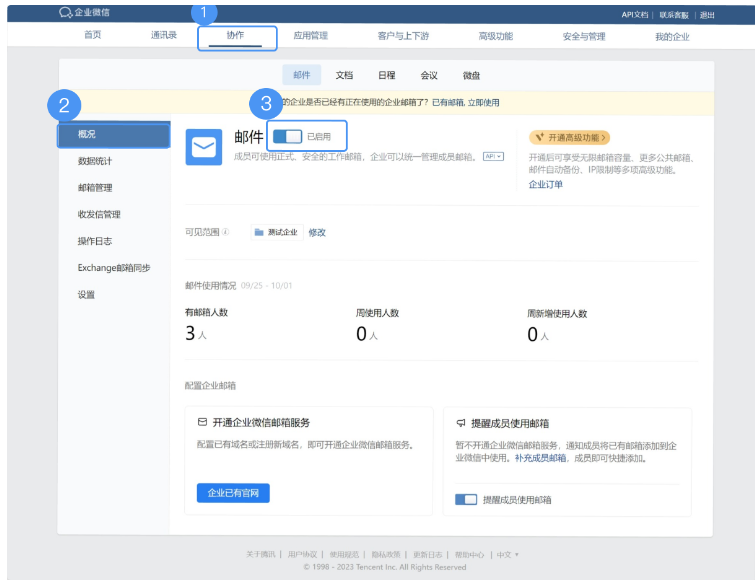
Task: Click the 企业微信 logo icon
Action: tap(66, 13)
